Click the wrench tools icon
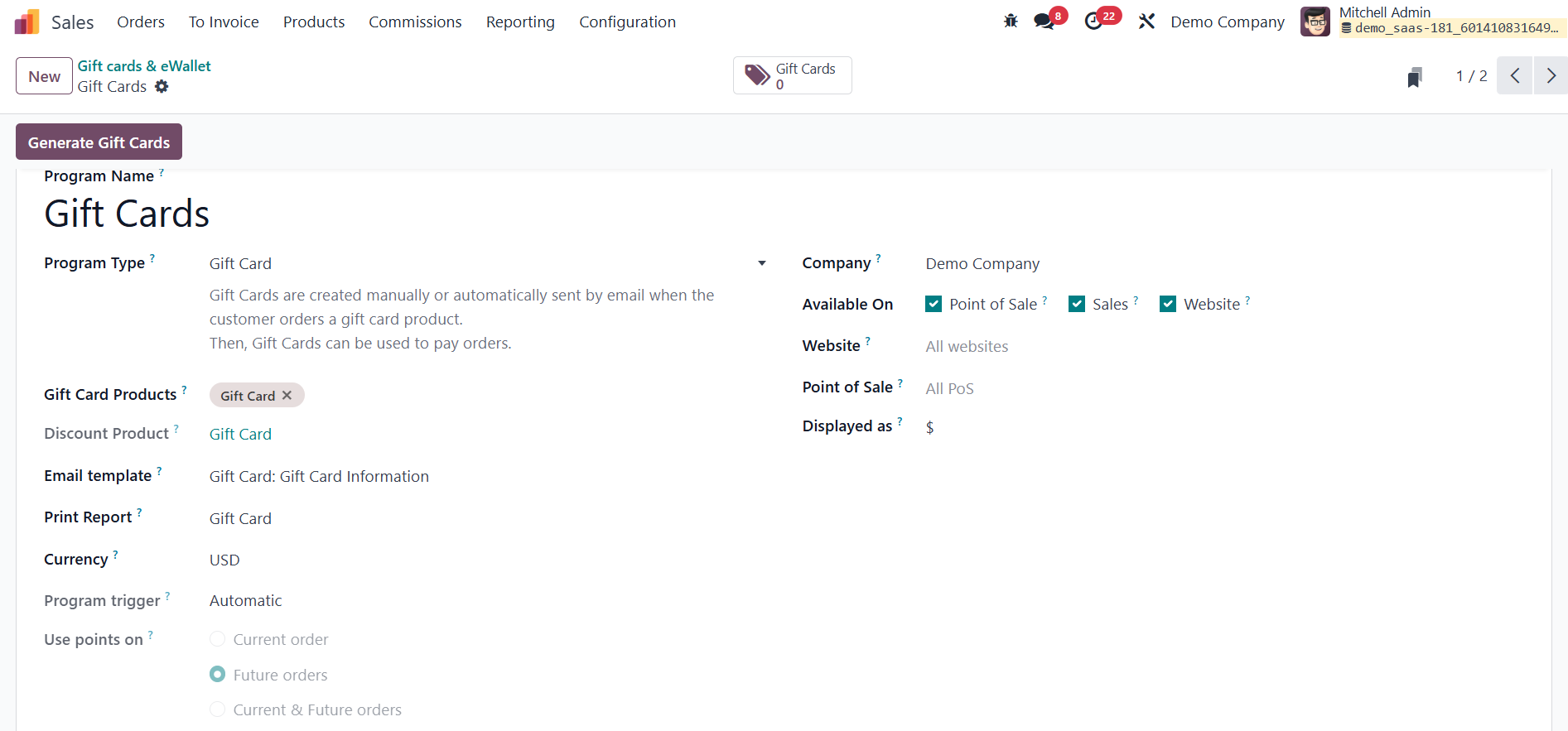Image resolution: width=1568 pixels, height=731 pixels. [x=1146, y=22]
